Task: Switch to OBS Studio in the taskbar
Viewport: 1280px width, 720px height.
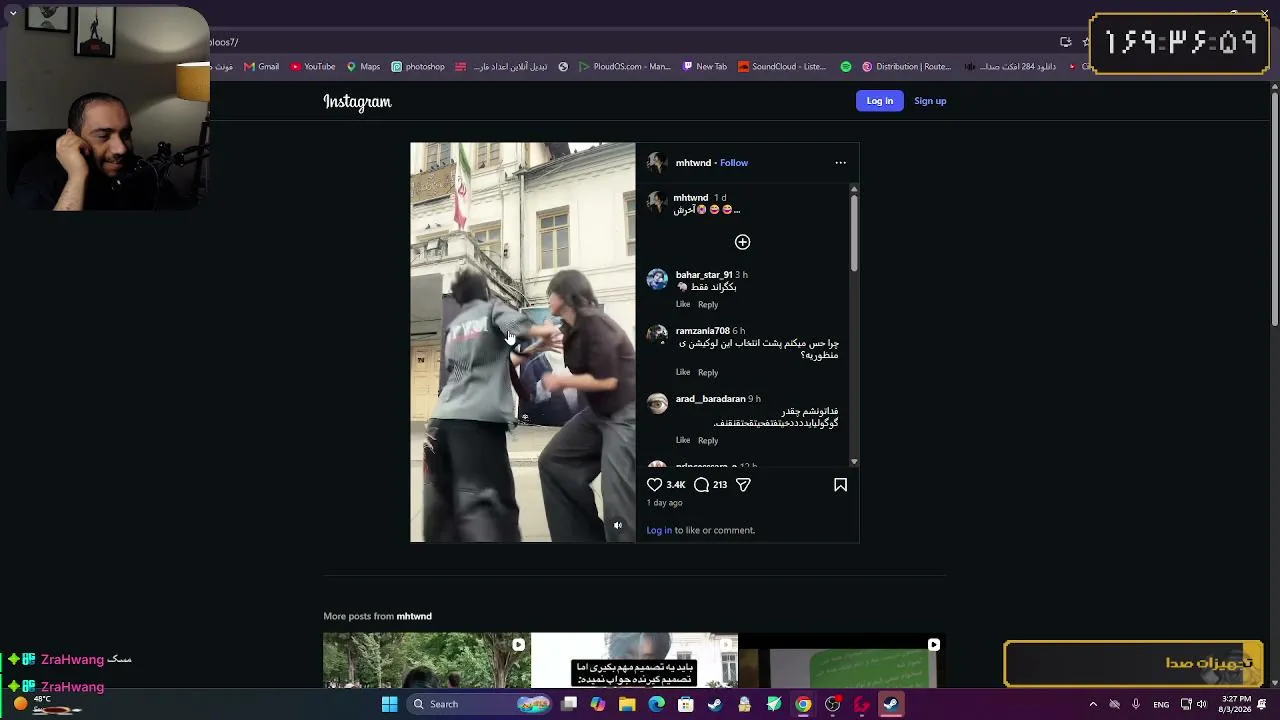Action: (832, 704)
